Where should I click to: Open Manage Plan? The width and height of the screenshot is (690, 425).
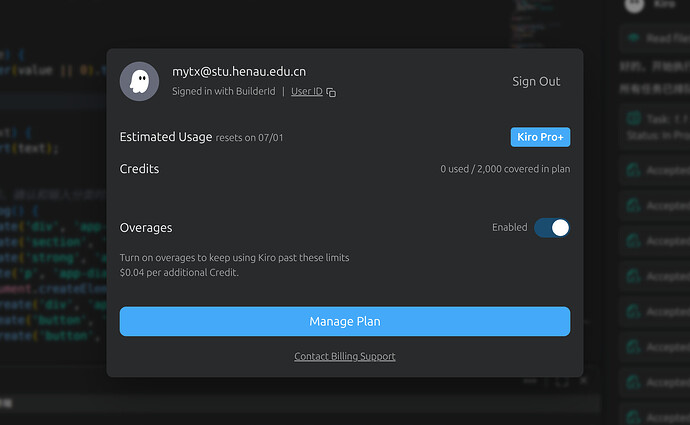tap(345, 321)
